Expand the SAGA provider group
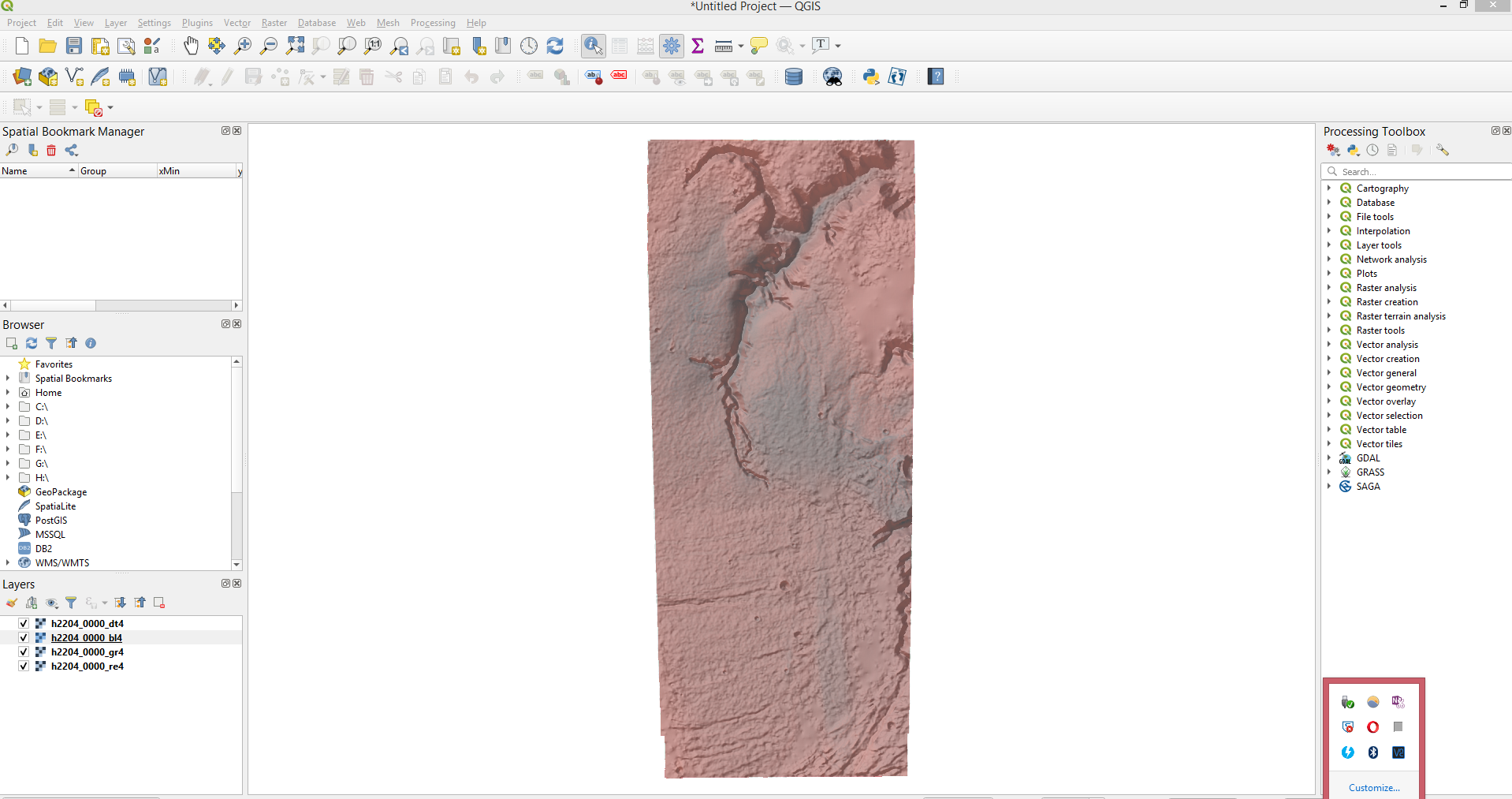The height and width of the screenshot is (799, 1512). pyautogui.click(x=1329, y=486)
